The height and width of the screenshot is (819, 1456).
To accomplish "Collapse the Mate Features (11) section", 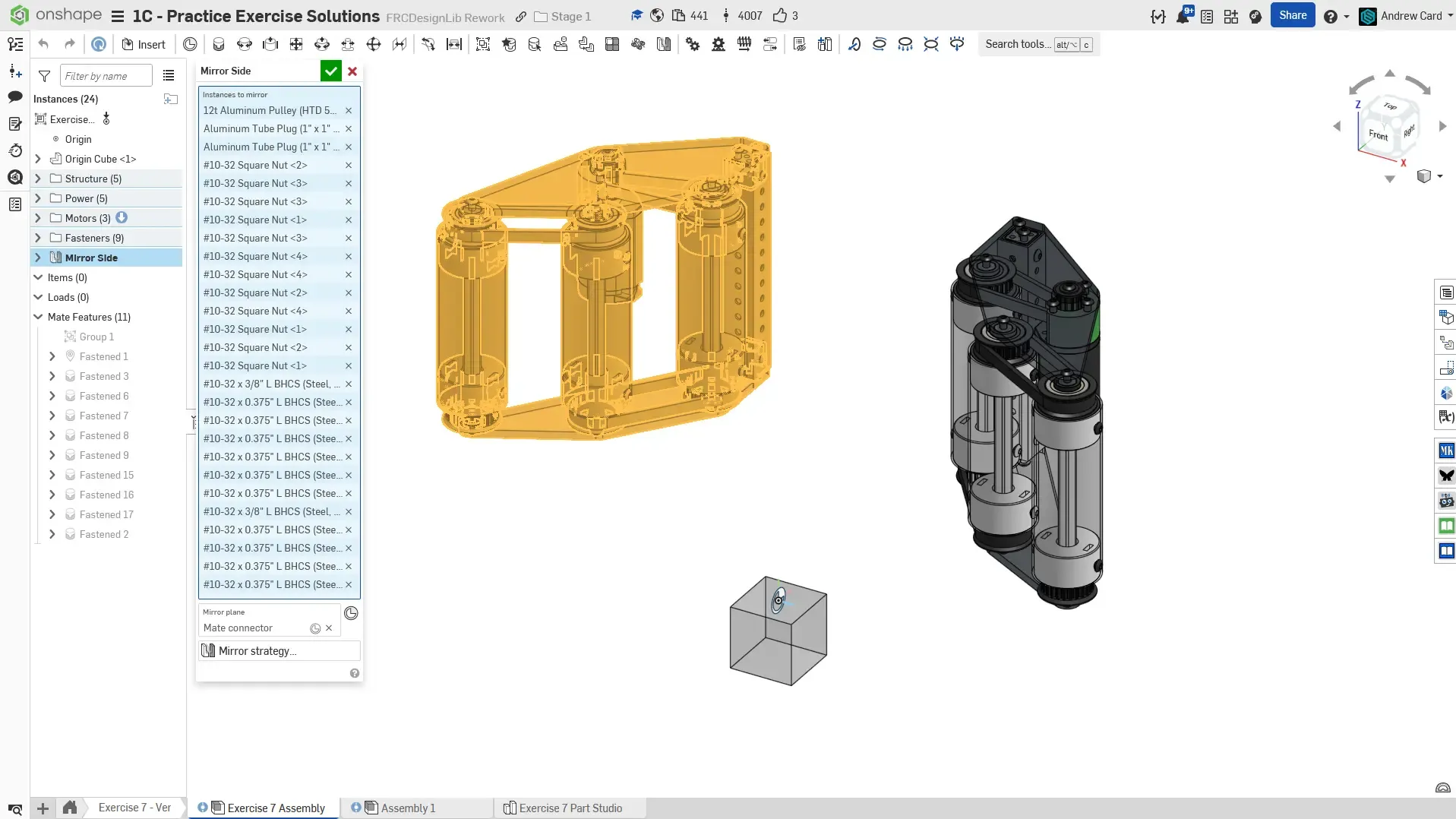I will [x=38, y=317].
